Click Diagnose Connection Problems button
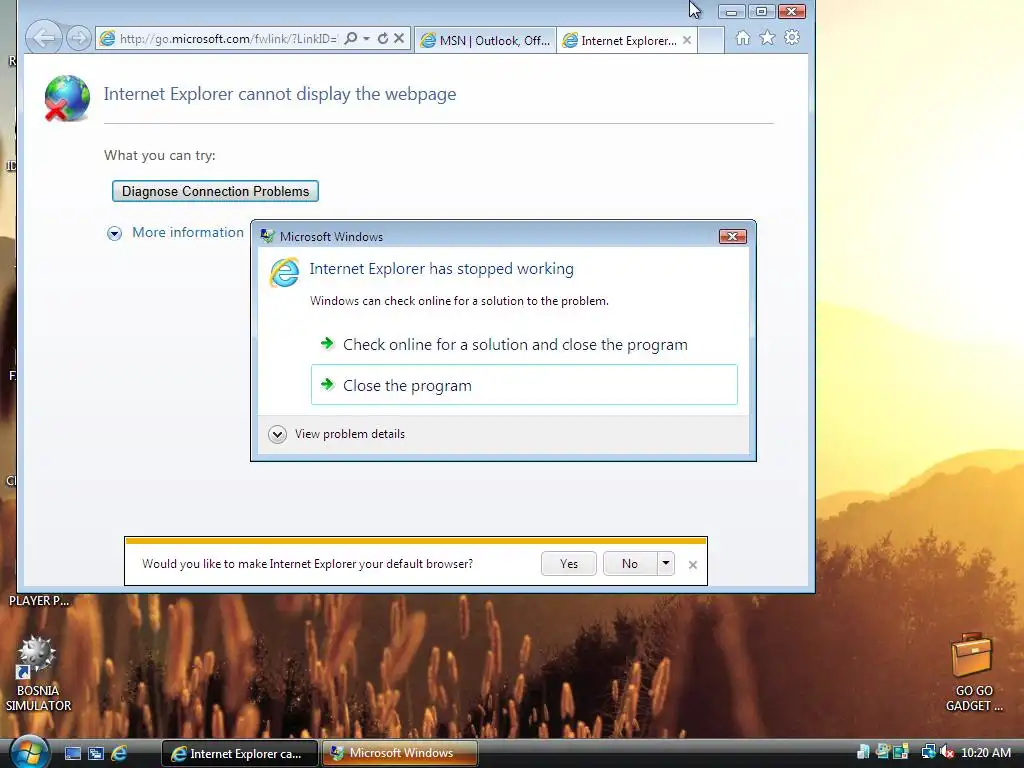1024x768 pixels. [x=215, y=191]
